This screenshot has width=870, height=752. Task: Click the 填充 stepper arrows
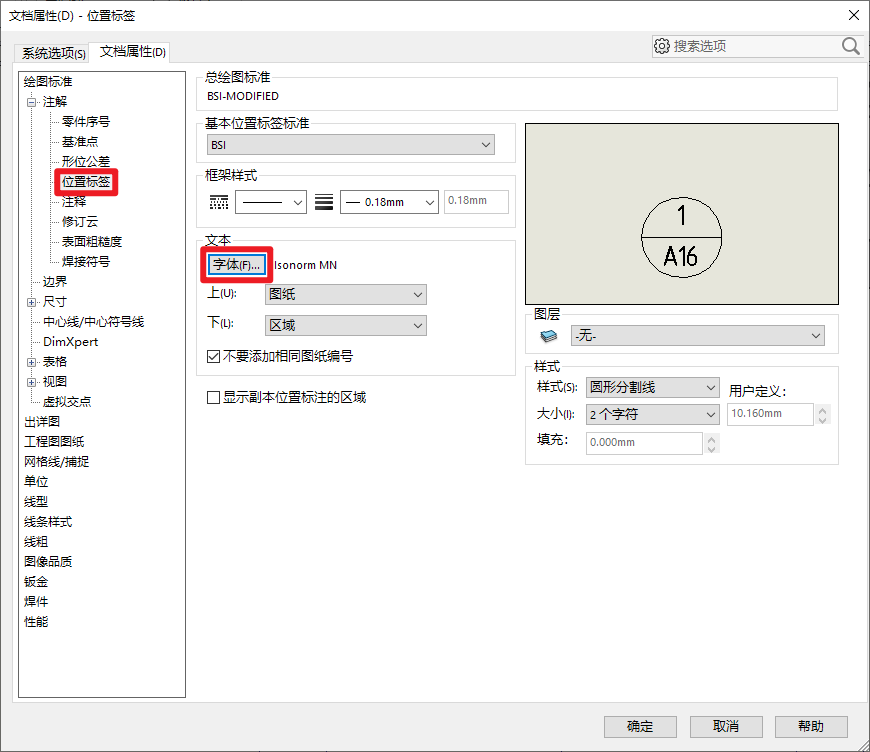pyautogui.click(x=711, y=443)
